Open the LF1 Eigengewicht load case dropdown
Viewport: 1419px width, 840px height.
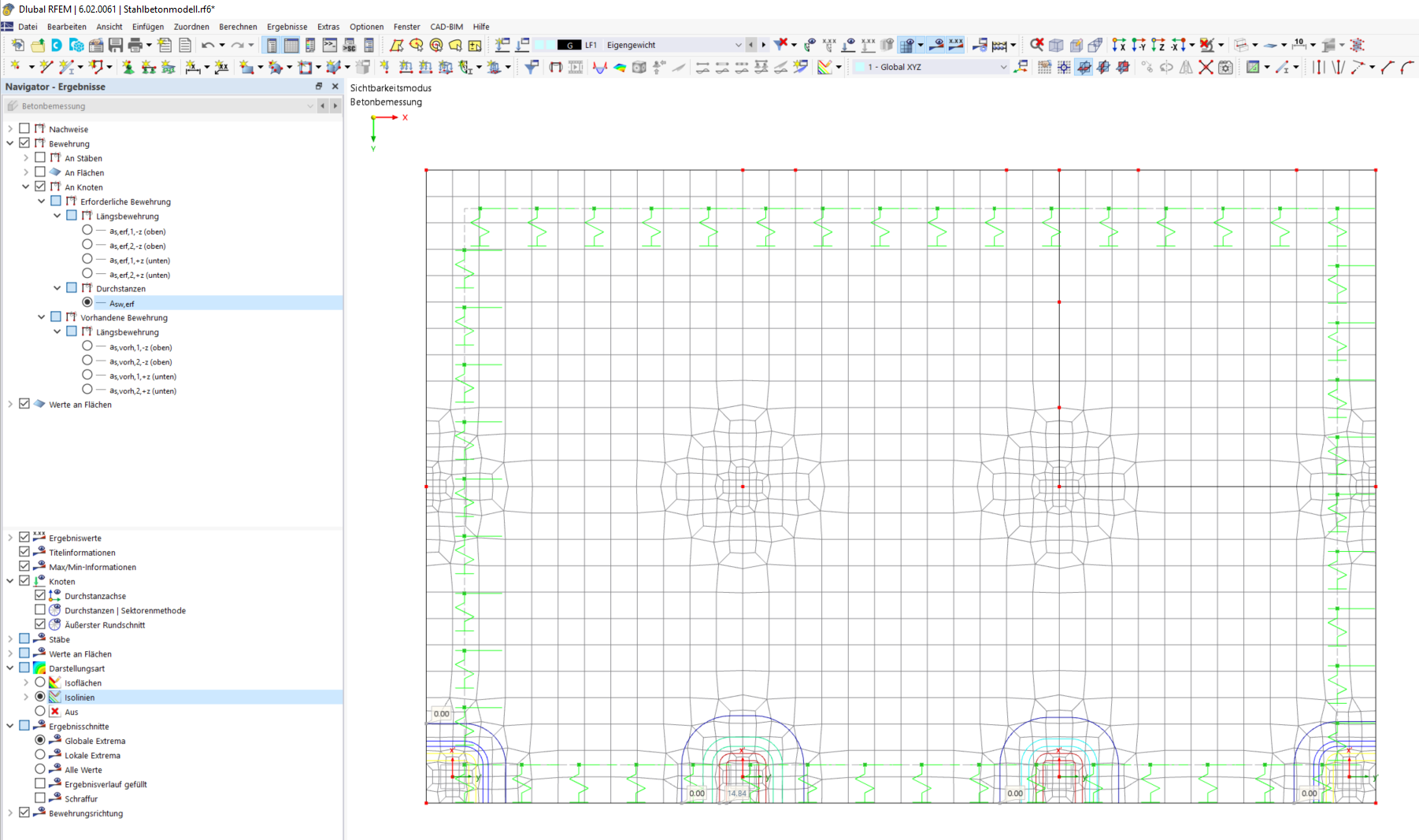738,45
